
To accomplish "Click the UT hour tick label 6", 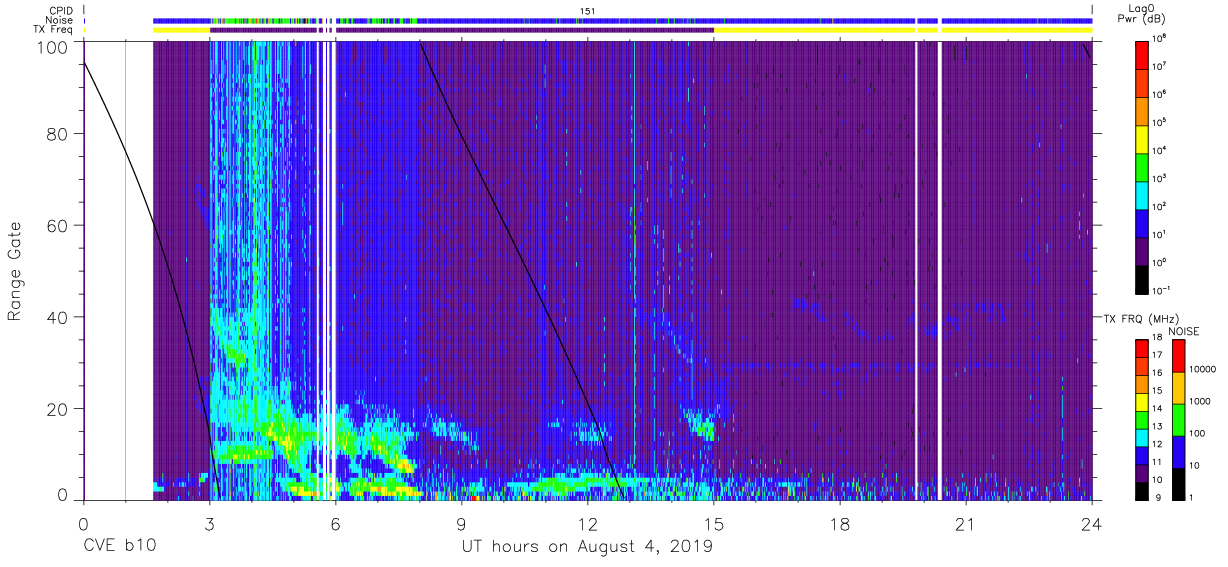I will pyautogui.click(x=335, y=522).
